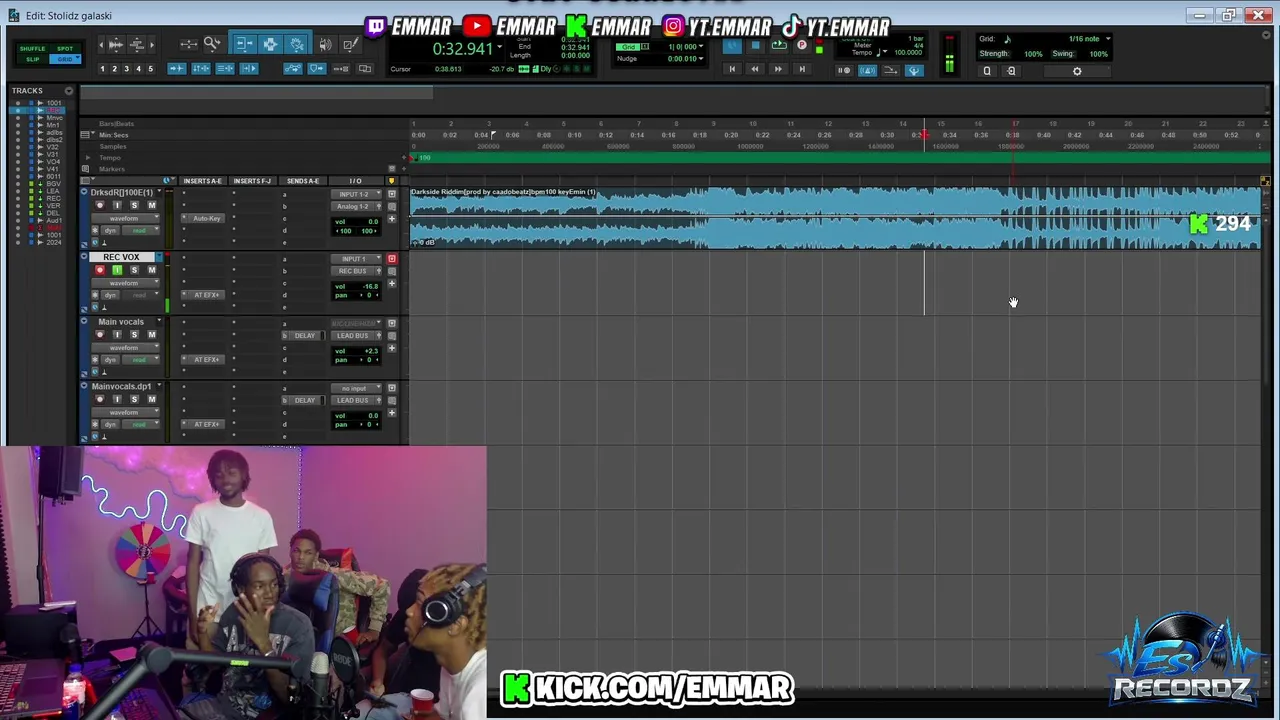Screen dimensions: 1280x720
Task: Click the playhead marker in Min:Secs ruler
Action: (924, 135)
